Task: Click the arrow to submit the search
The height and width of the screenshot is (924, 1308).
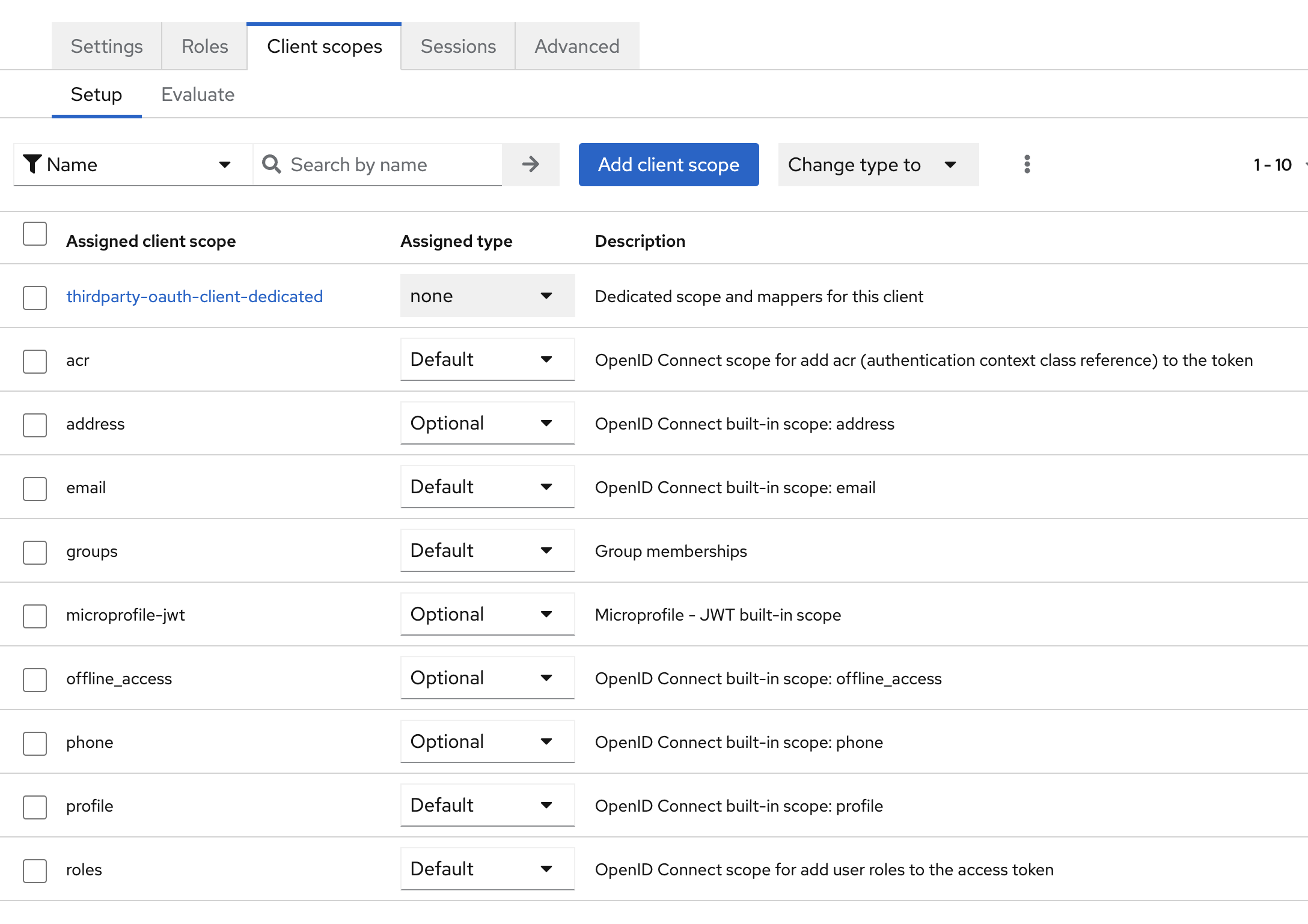Action: coord(530,164)
